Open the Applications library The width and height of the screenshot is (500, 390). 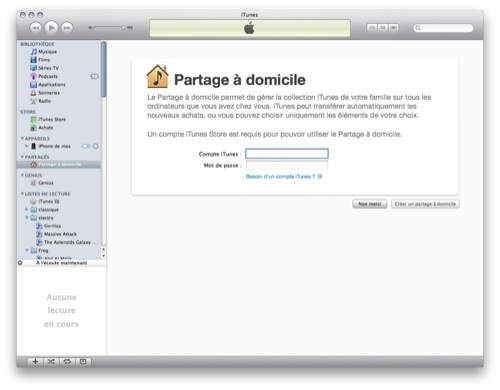[x=48, y=85]
